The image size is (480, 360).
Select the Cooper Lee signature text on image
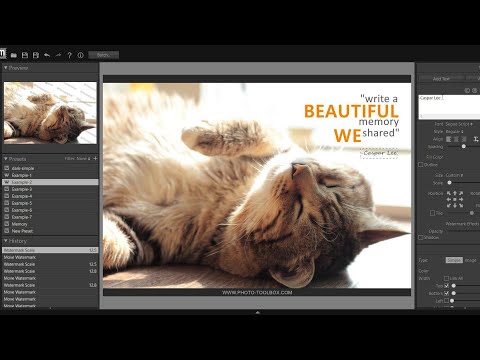tap(379, 153)
